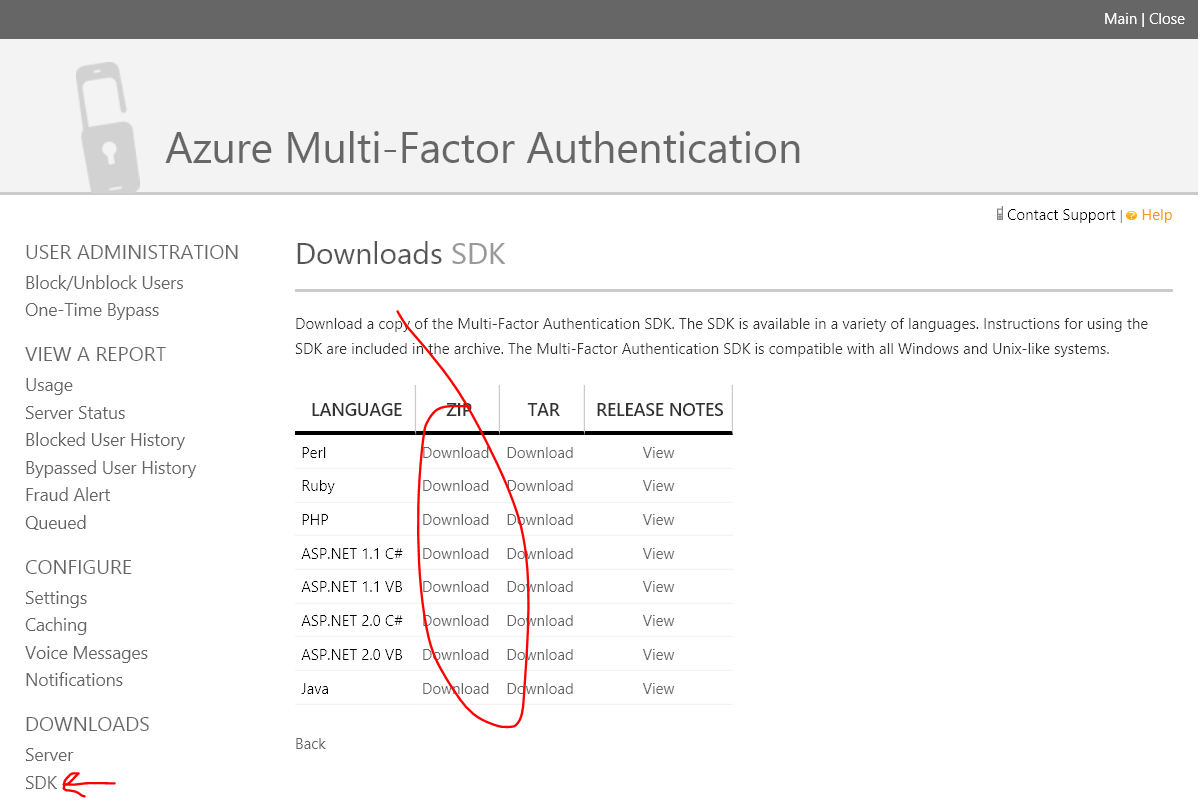Open Settings under Configure
Screen dimensions: 1200x811
[56, 598]
